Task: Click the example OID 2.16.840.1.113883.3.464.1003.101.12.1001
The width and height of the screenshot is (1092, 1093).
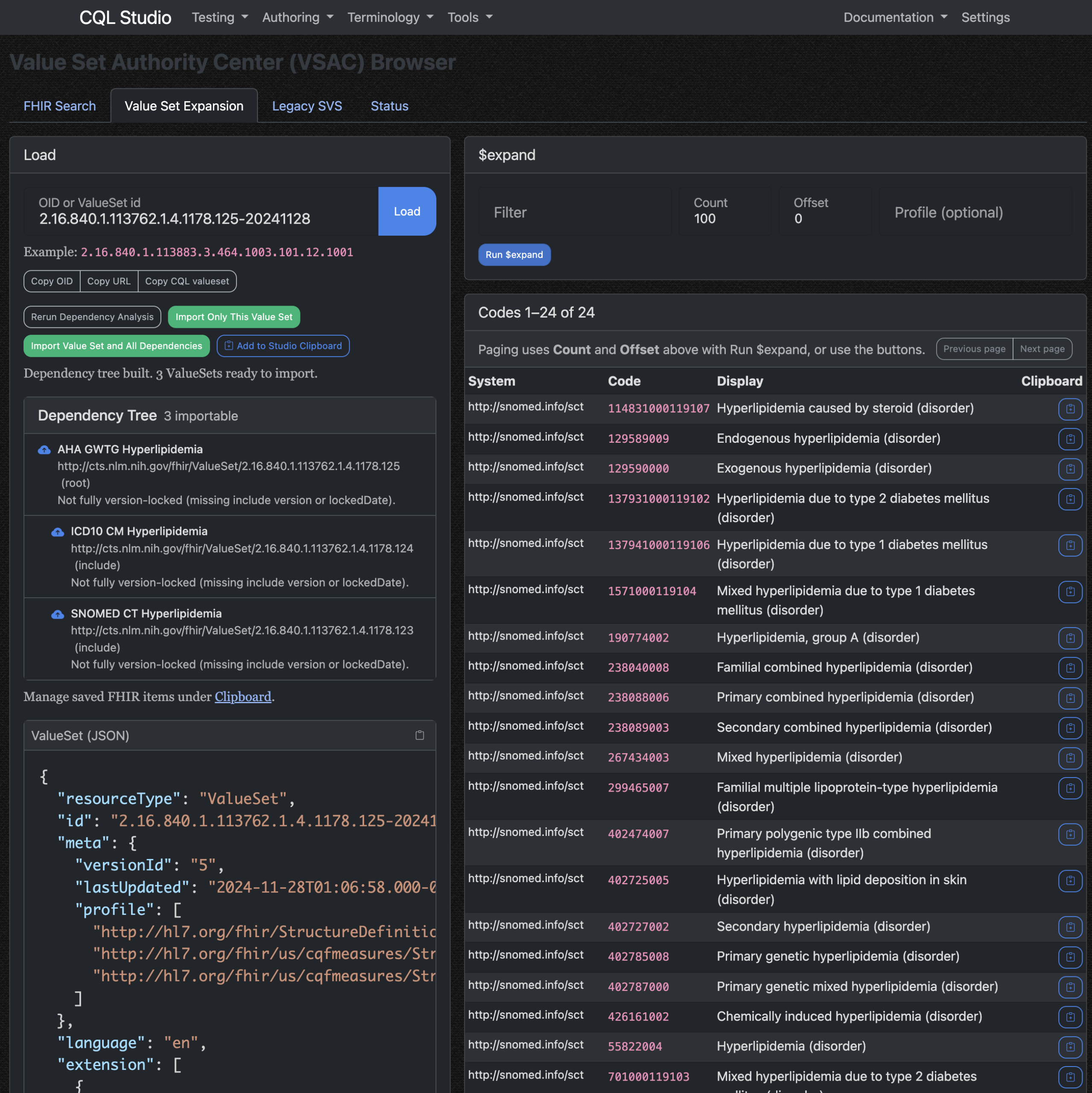Action: [217, 252]
